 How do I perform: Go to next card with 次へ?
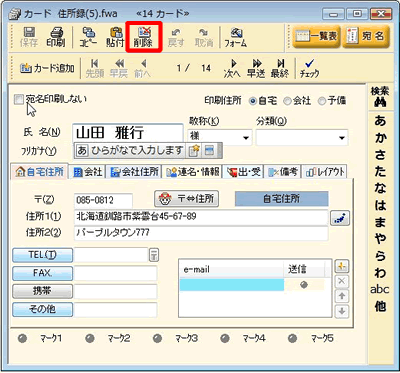click(x=232, y=68)
